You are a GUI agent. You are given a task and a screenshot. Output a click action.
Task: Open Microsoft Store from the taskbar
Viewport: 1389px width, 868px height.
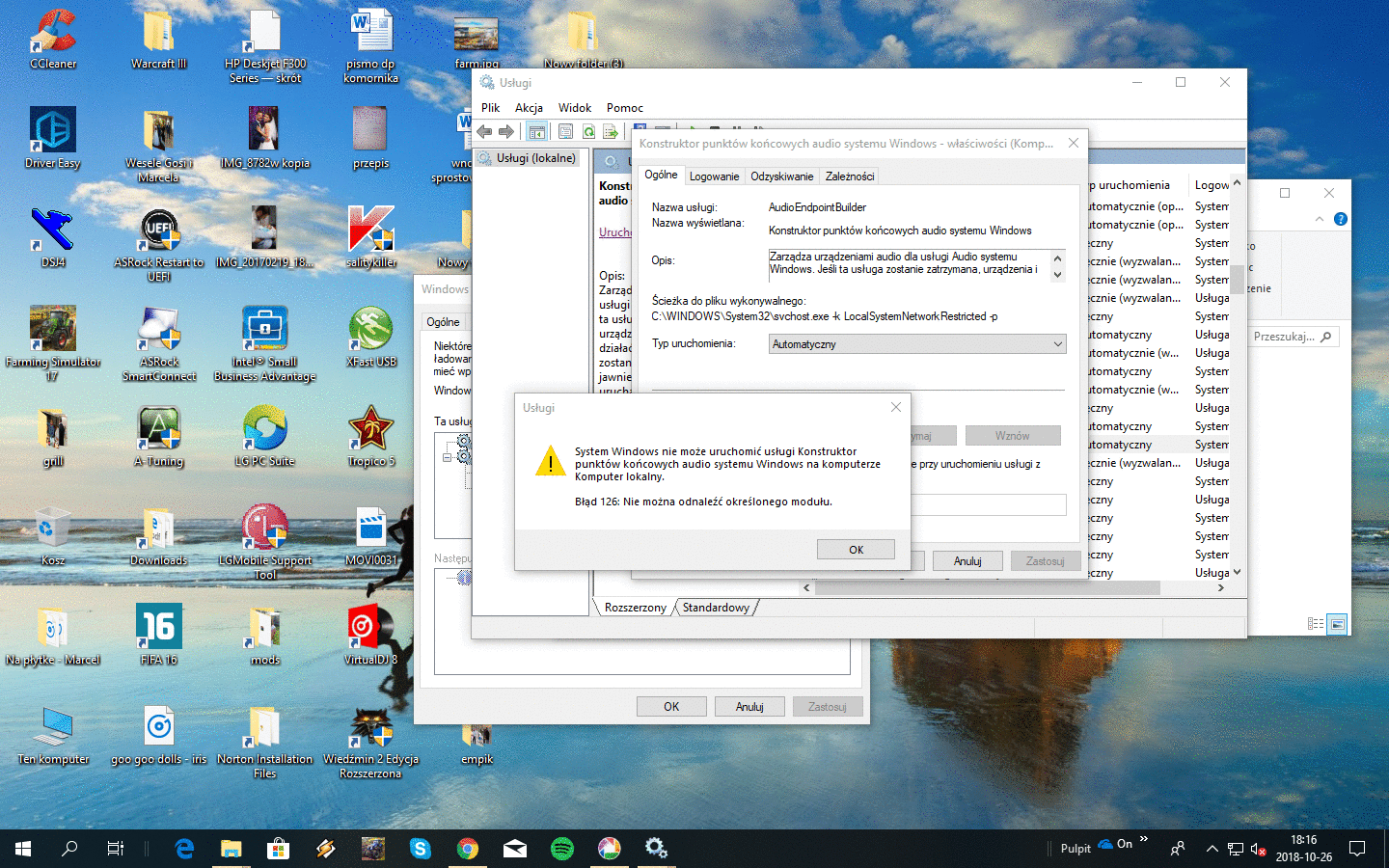(279, 849)
